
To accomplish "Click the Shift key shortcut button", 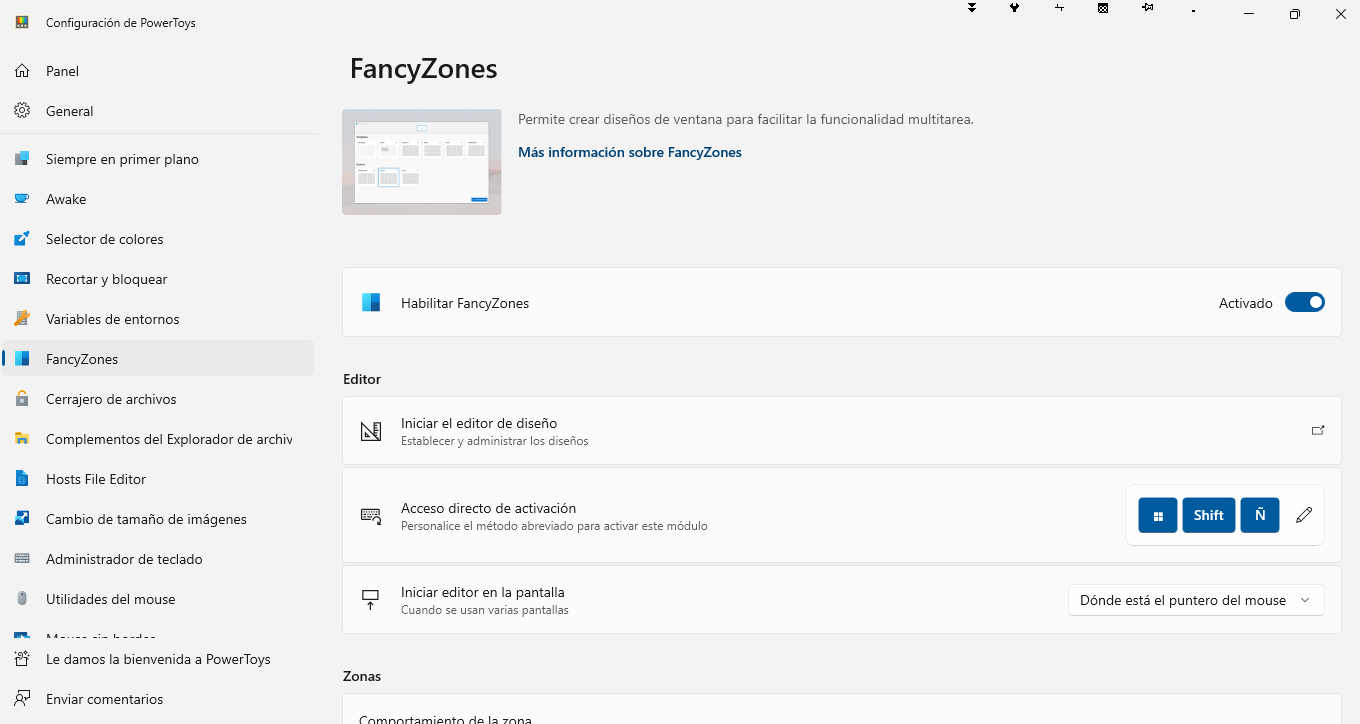I will tap(1208, 515).
